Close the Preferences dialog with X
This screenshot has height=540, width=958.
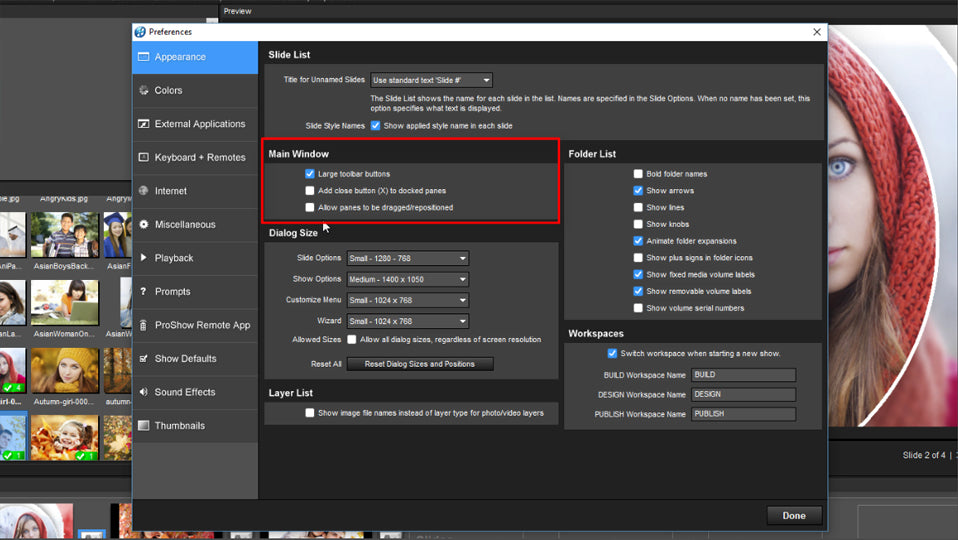(x=817, y=32)
